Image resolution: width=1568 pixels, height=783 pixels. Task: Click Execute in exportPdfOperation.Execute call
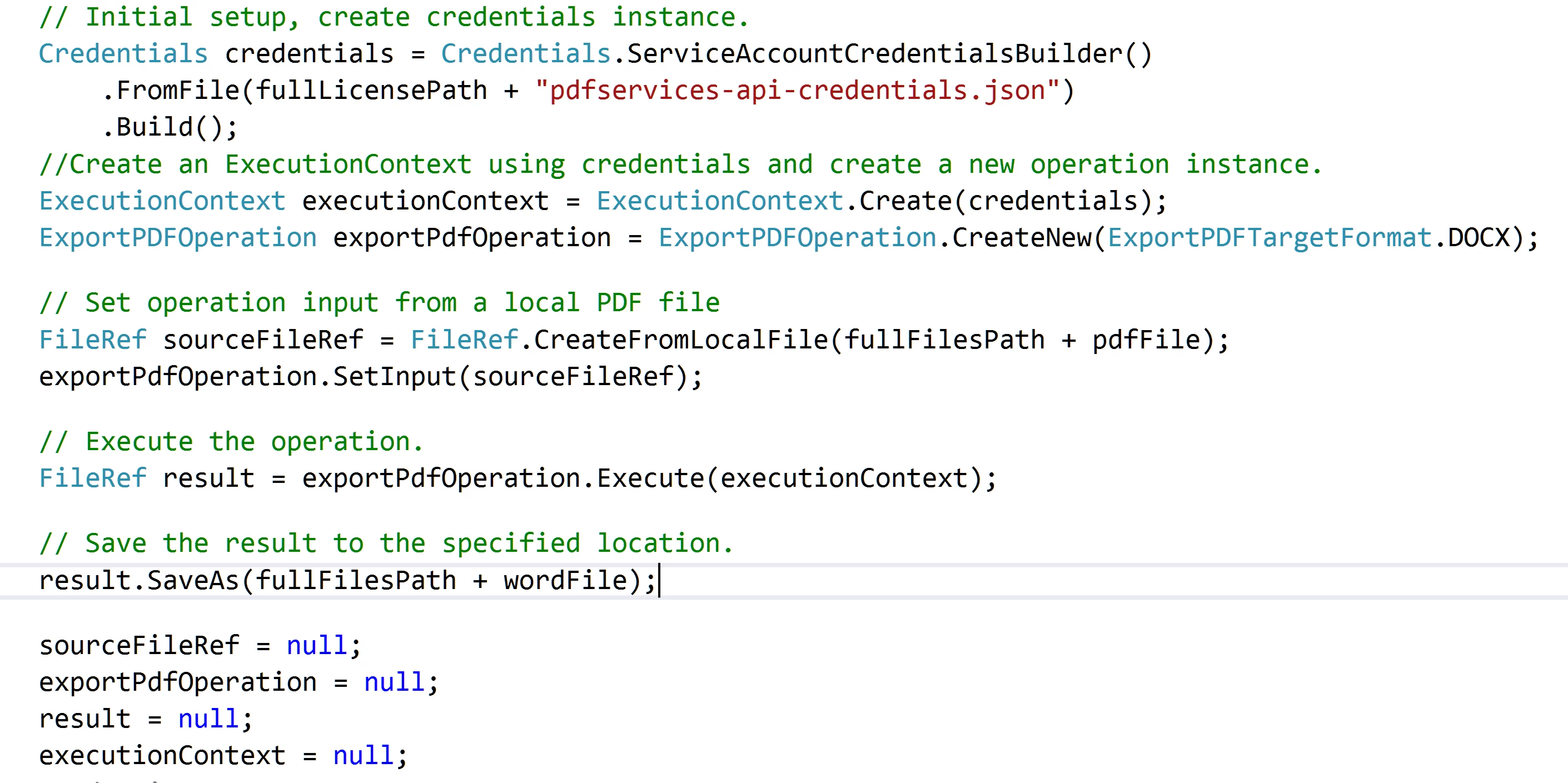pyautogui.click(x=649, y=479)
